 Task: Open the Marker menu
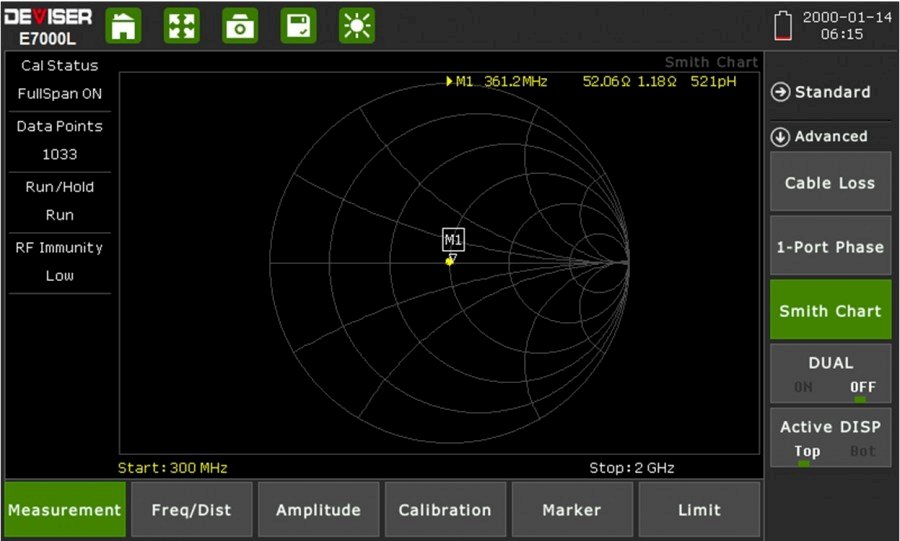[572, 509]
